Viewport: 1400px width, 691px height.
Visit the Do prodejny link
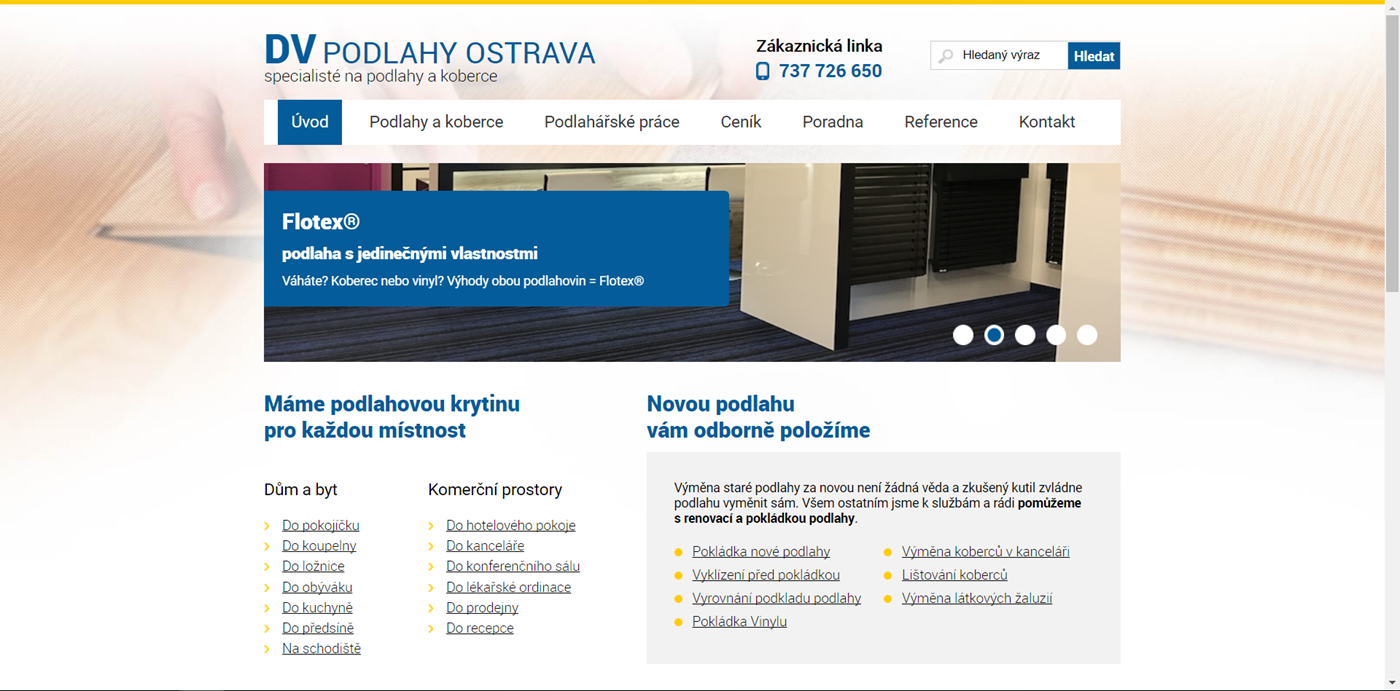click(482, 607)
